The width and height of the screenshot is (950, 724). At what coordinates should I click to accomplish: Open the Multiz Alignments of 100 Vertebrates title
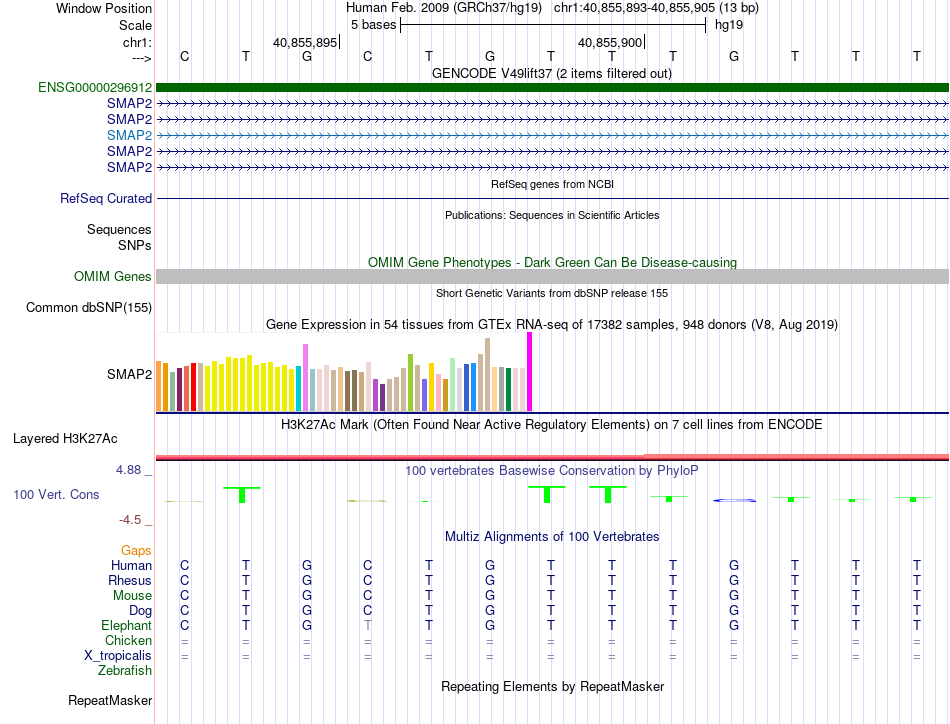click(x=552, y=537)
